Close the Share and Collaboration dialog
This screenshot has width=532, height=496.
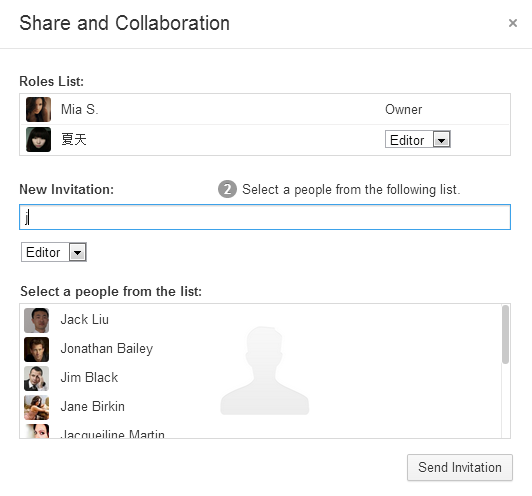coord(513,23)
